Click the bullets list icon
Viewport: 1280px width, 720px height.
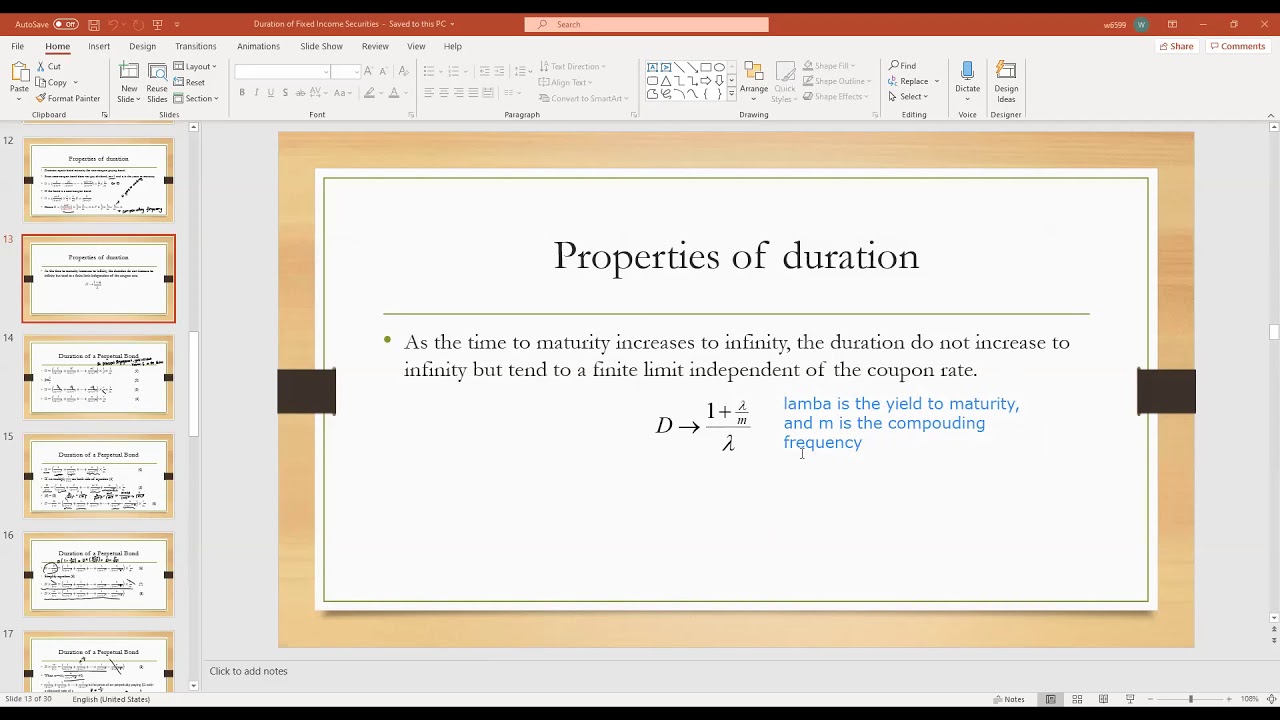(430, 71)
